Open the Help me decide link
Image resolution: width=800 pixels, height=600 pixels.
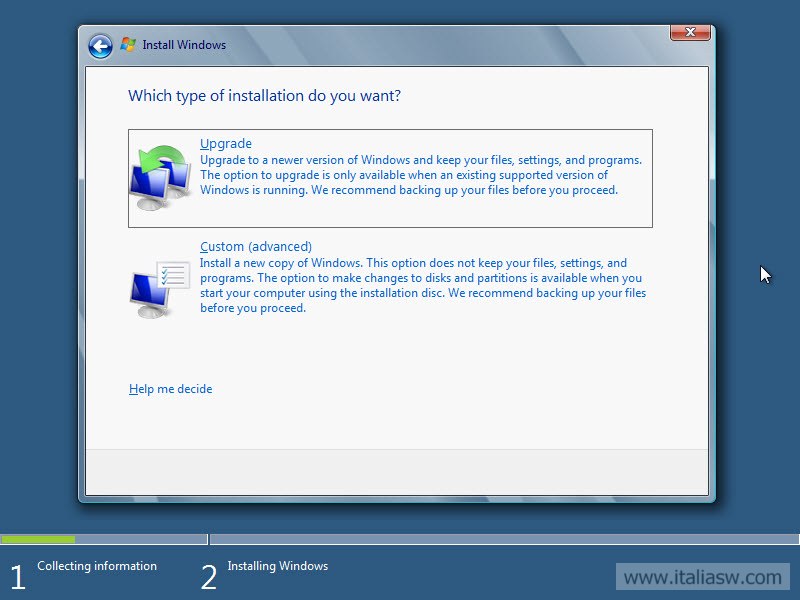[x=170, y=389]
